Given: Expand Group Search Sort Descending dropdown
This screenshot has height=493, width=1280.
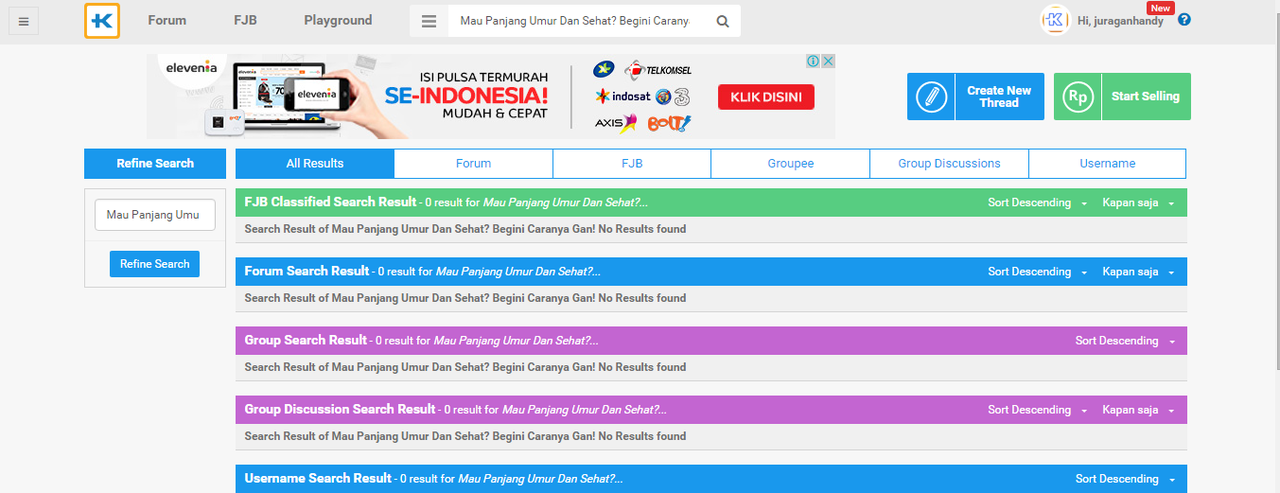Looking at the screenshot, I should tap(1124, 341).
